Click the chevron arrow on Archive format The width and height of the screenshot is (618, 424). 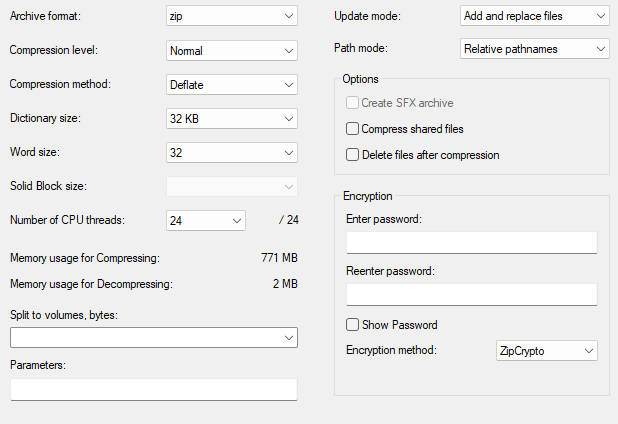click(289, 16)
